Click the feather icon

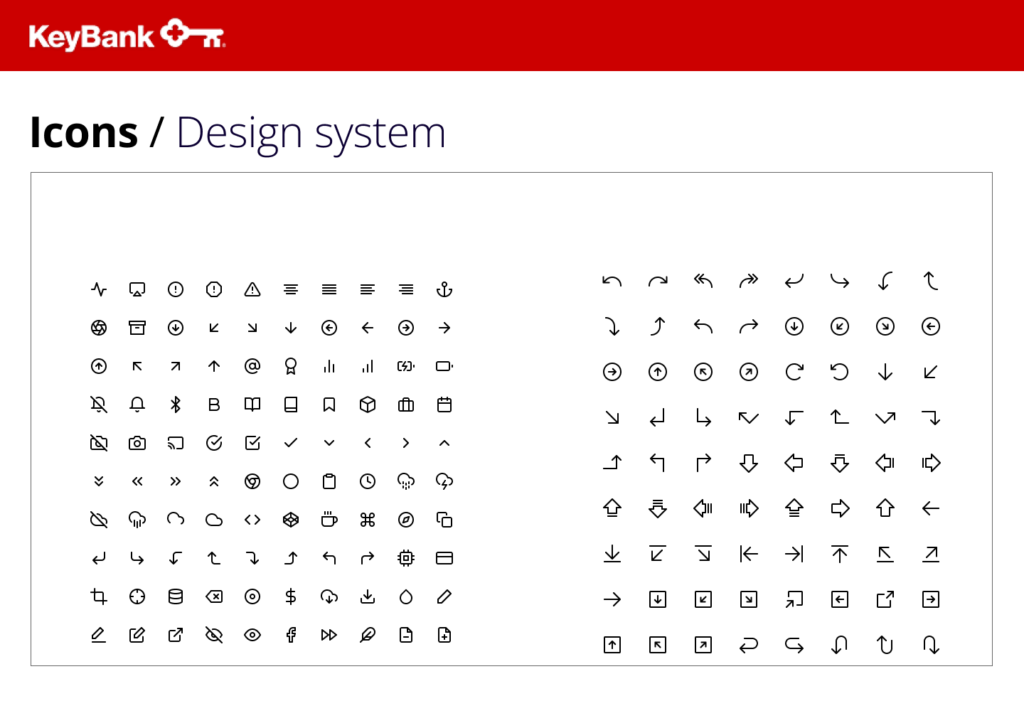coord(368,635)
